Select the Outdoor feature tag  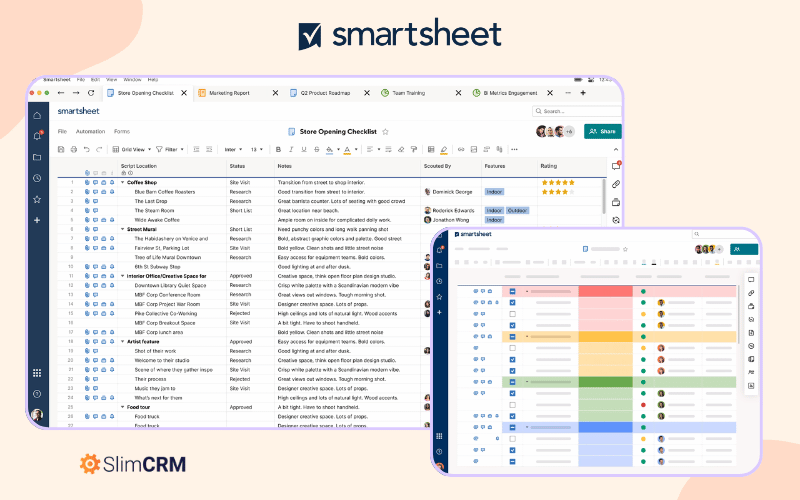tap(517, 211)
